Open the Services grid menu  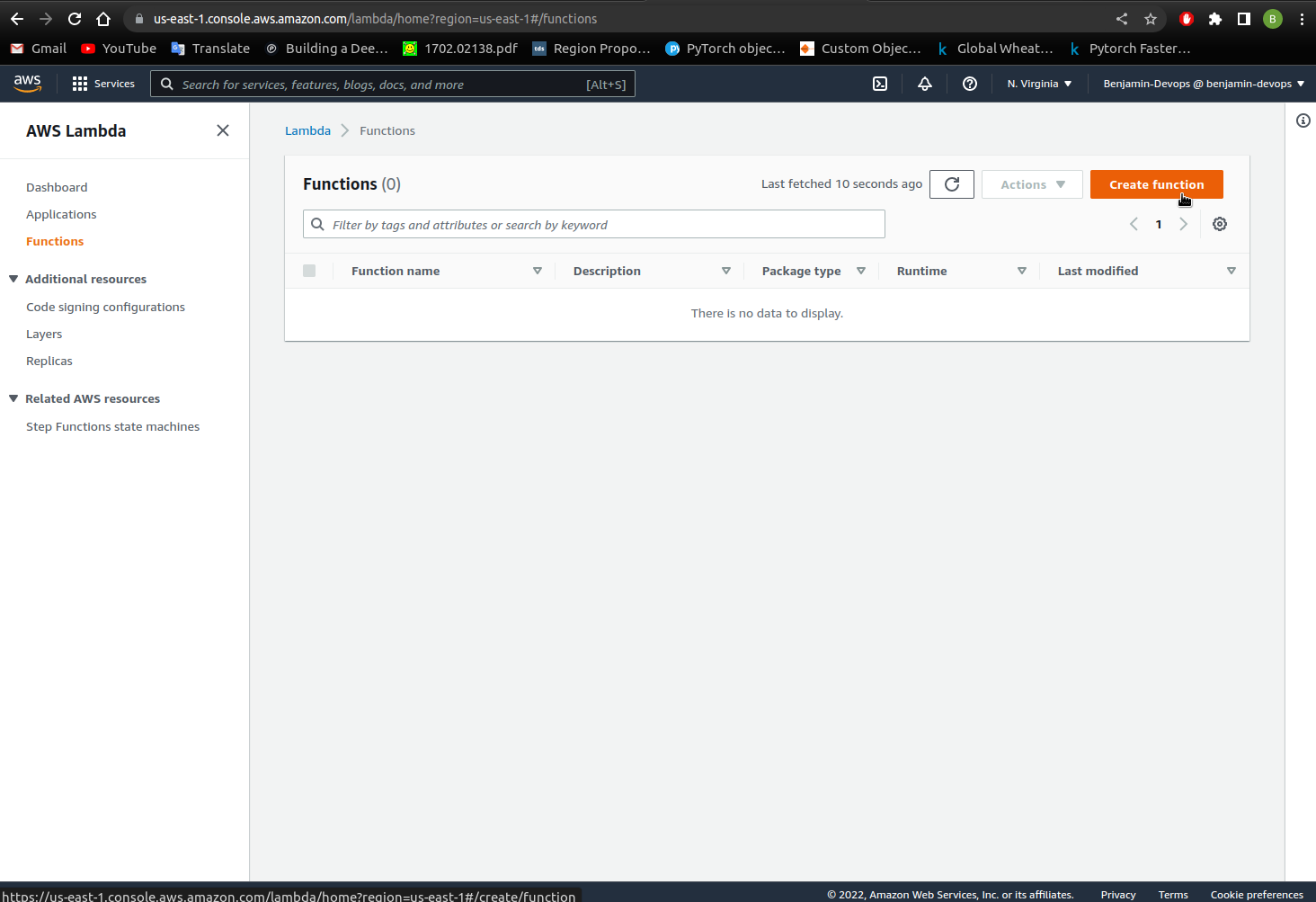click(103, 84)
